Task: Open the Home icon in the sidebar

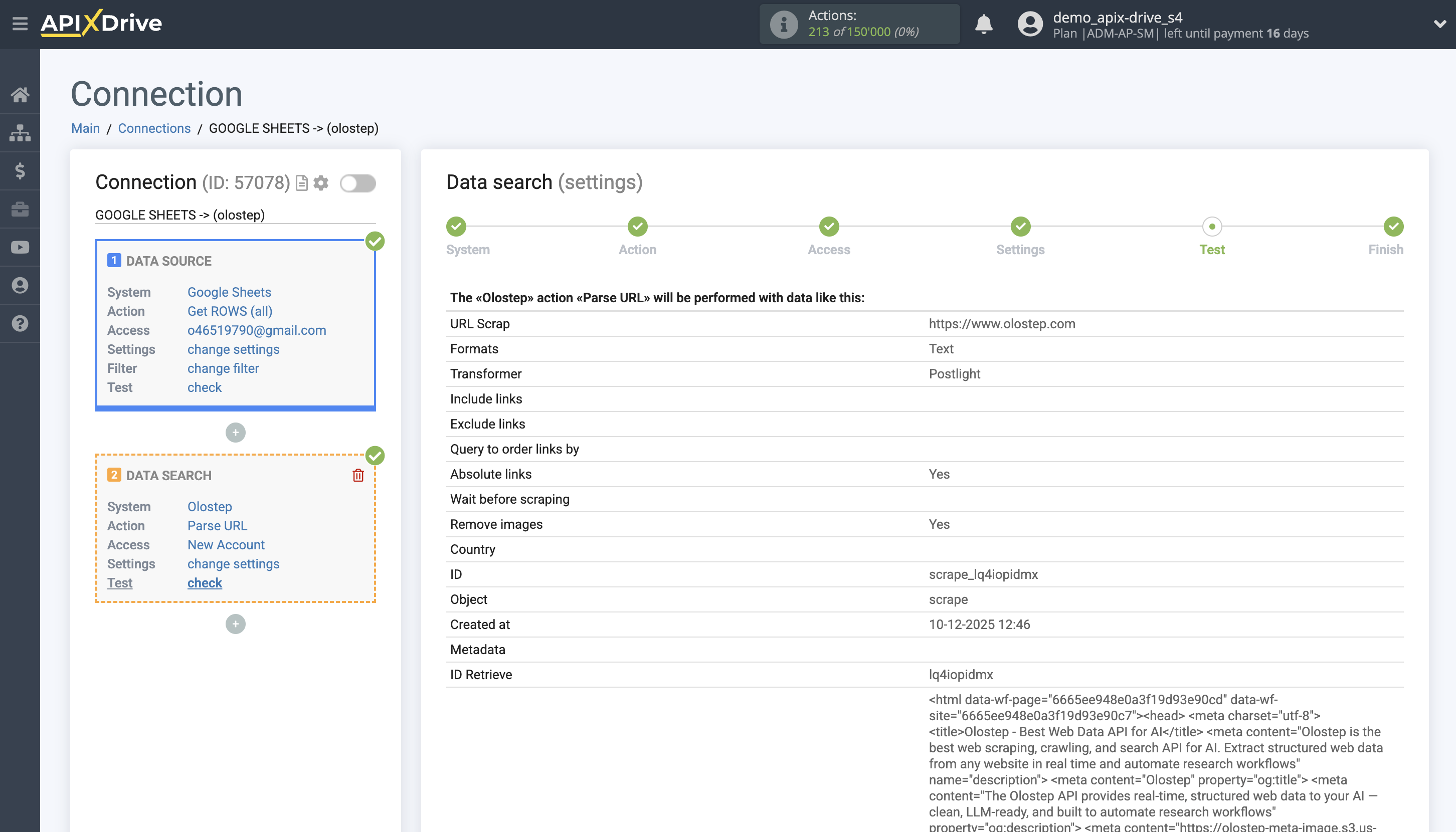Action: coord(20,95)
